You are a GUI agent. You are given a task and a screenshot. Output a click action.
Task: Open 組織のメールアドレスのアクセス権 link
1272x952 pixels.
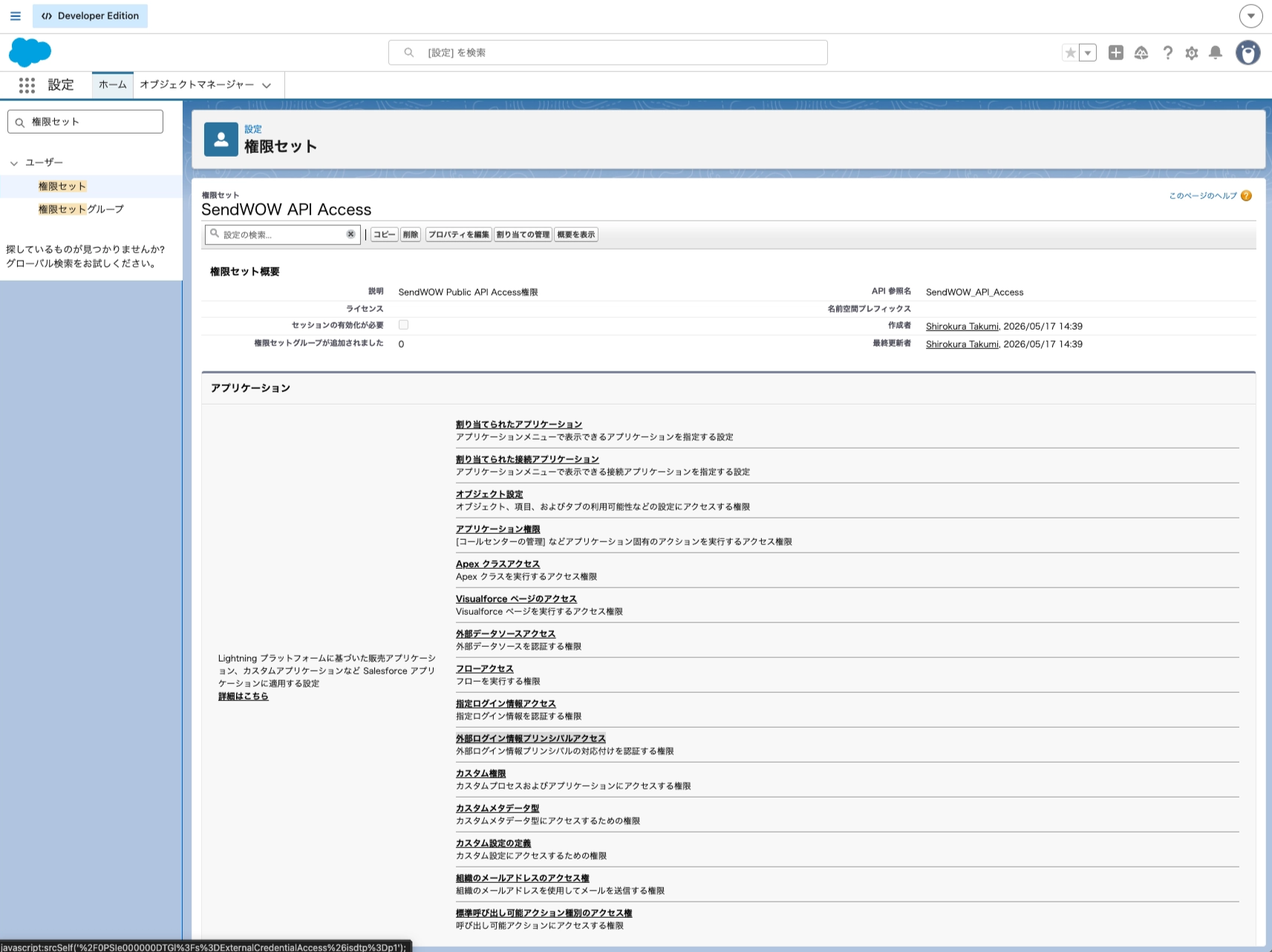(523, 878)
